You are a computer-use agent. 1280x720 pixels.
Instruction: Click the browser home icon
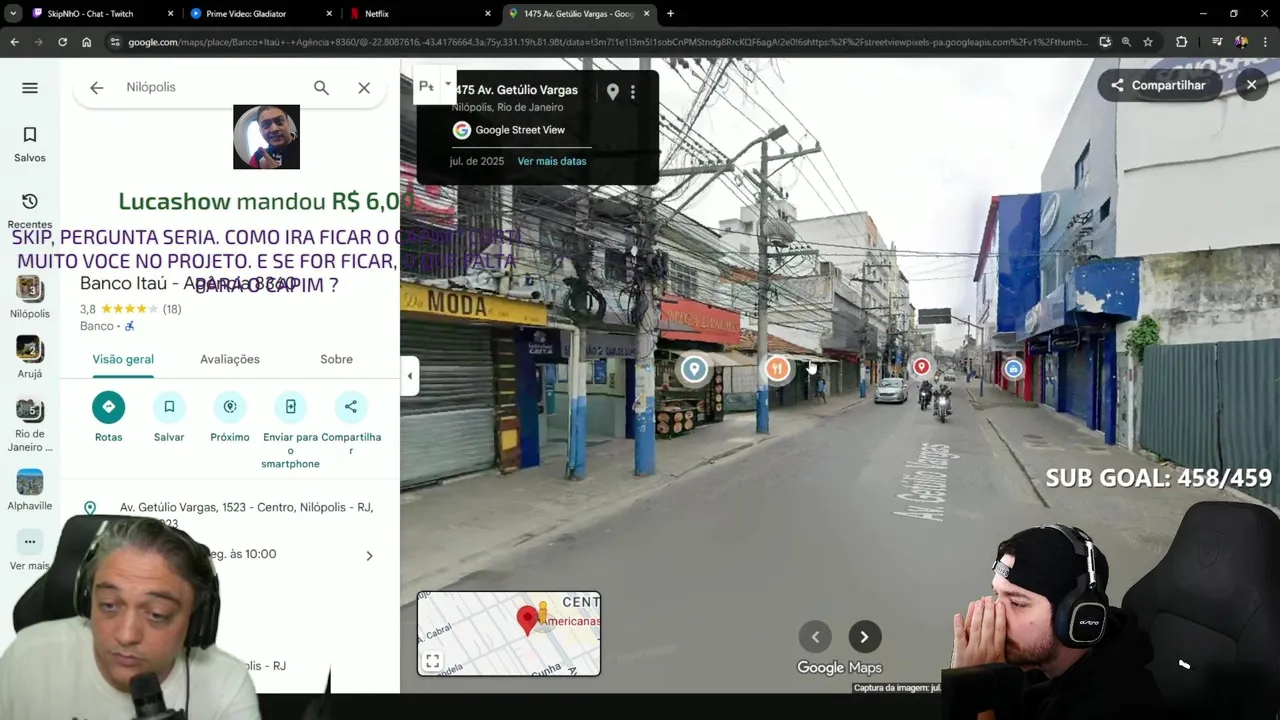coord(86,42)
